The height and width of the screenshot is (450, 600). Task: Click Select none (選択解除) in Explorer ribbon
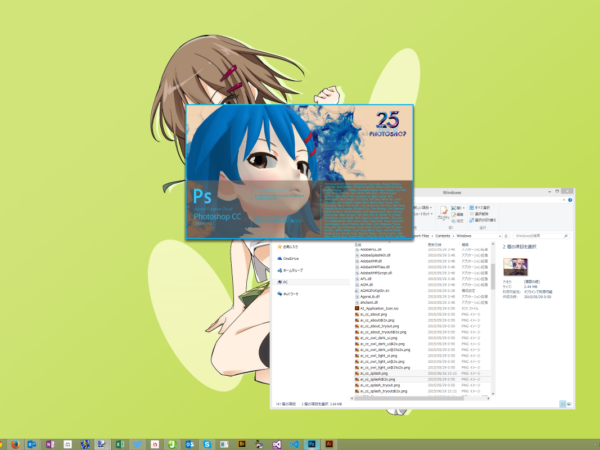(479, 214)
